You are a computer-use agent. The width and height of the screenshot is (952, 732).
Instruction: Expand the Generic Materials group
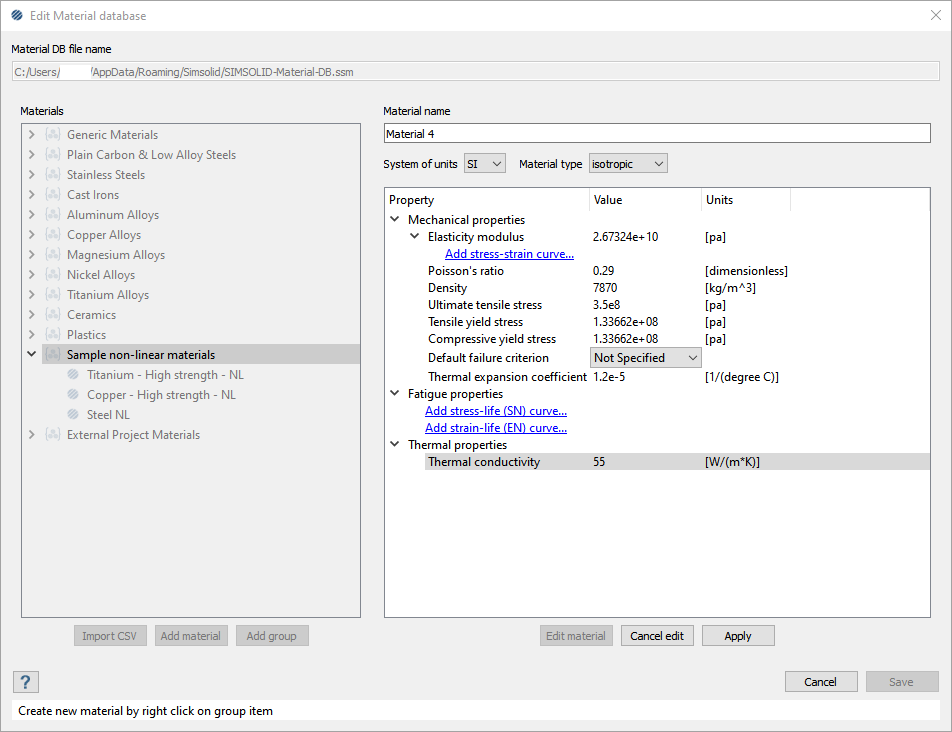32,135
